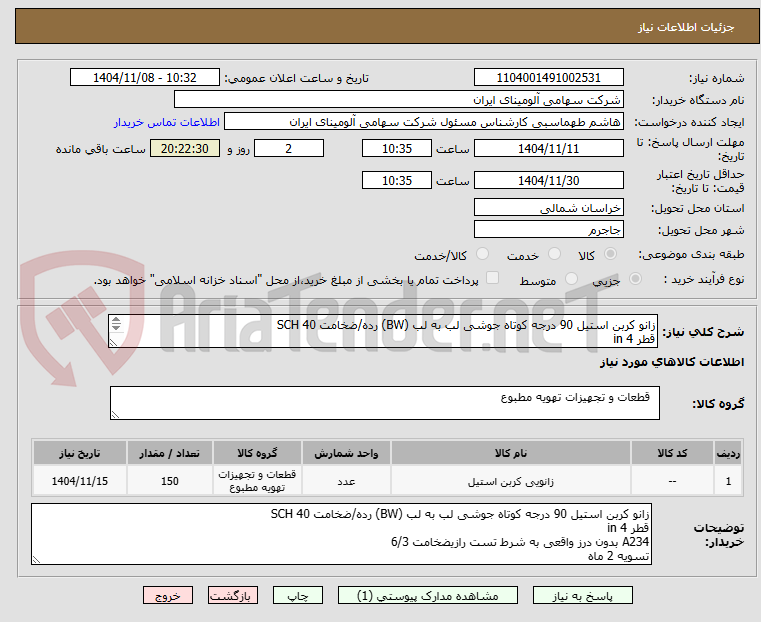Click the خروج exit button

click(168, 595)
